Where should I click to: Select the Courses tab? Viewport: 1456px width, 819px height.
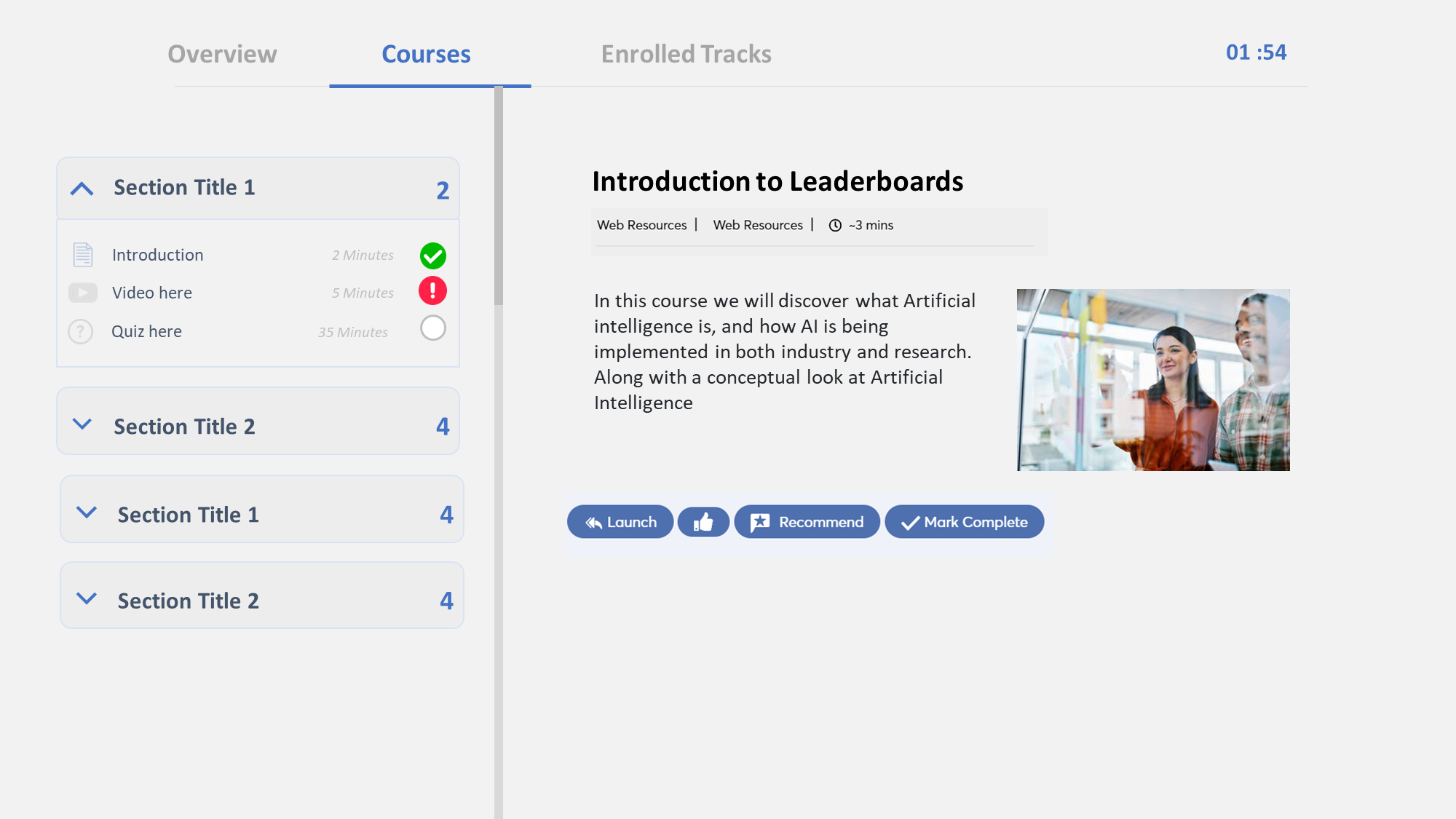click(x=427, y=54)
